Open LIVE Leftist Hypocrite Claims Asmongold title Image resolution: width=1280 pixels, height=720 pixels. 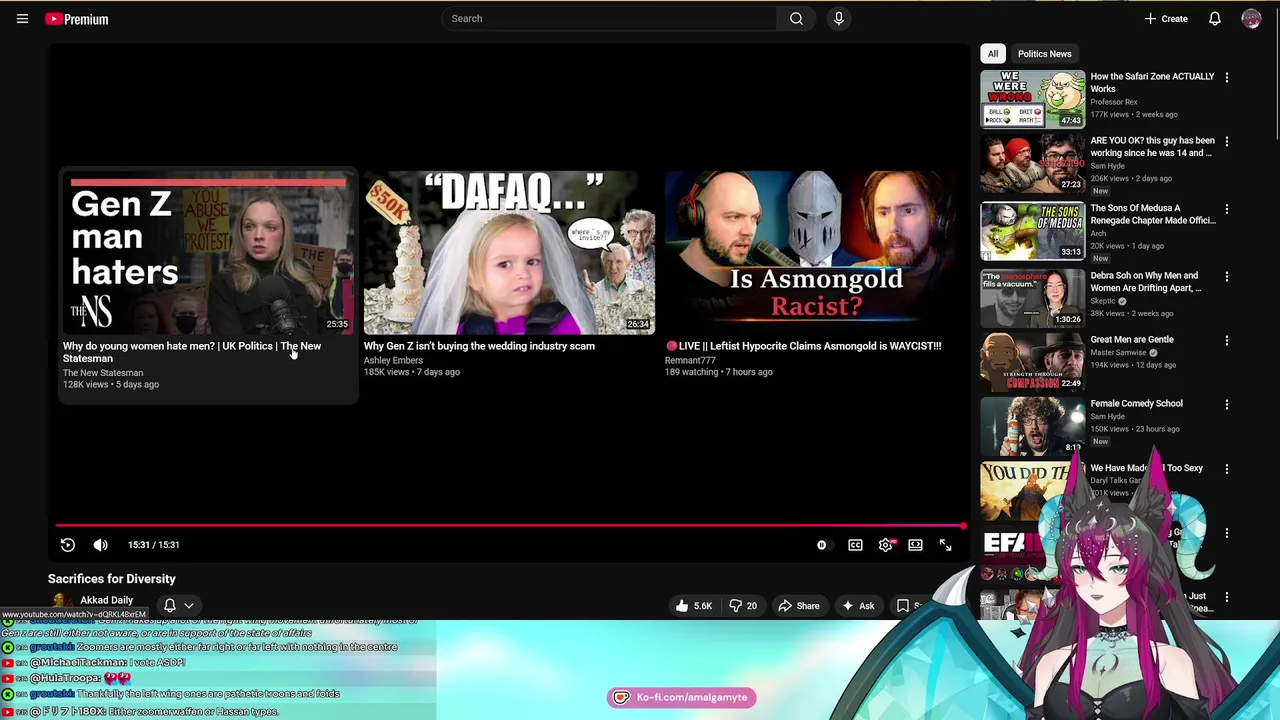(x=803, y=346)
